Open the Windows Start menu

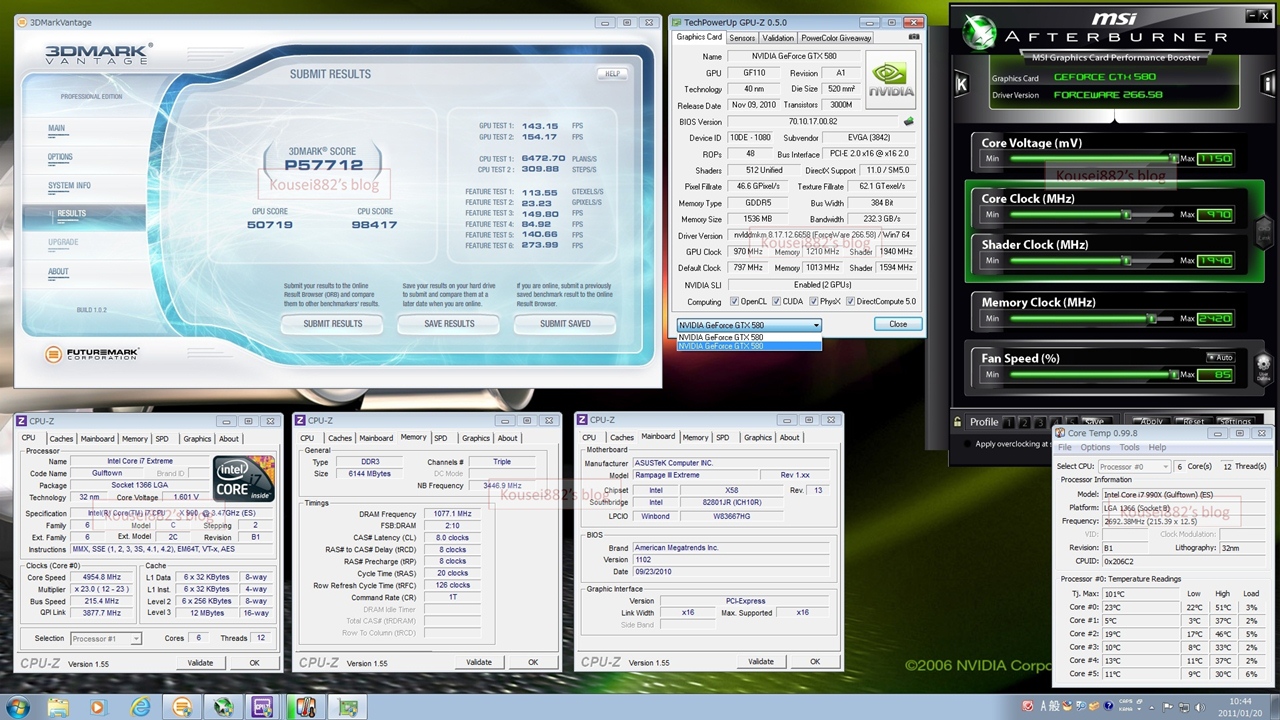pos(18,707)
